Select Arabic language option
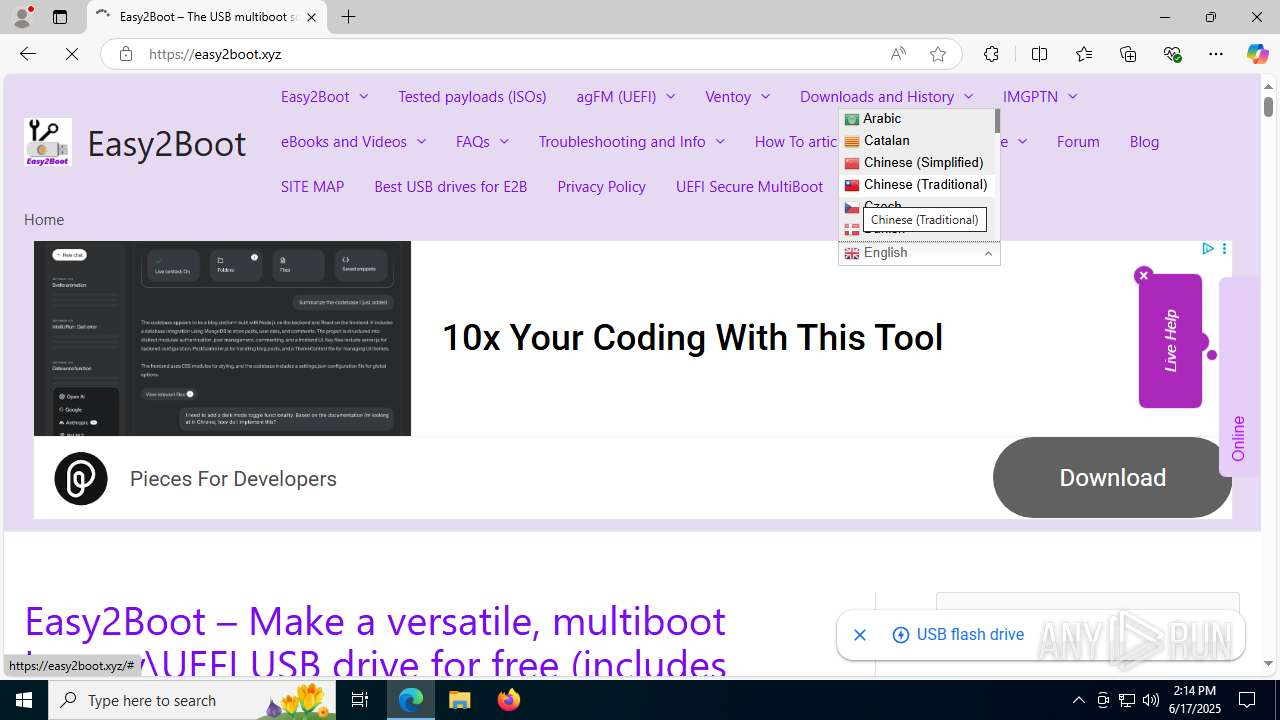The width and height of the screenshot is (1280, 720). coord(916,119)
